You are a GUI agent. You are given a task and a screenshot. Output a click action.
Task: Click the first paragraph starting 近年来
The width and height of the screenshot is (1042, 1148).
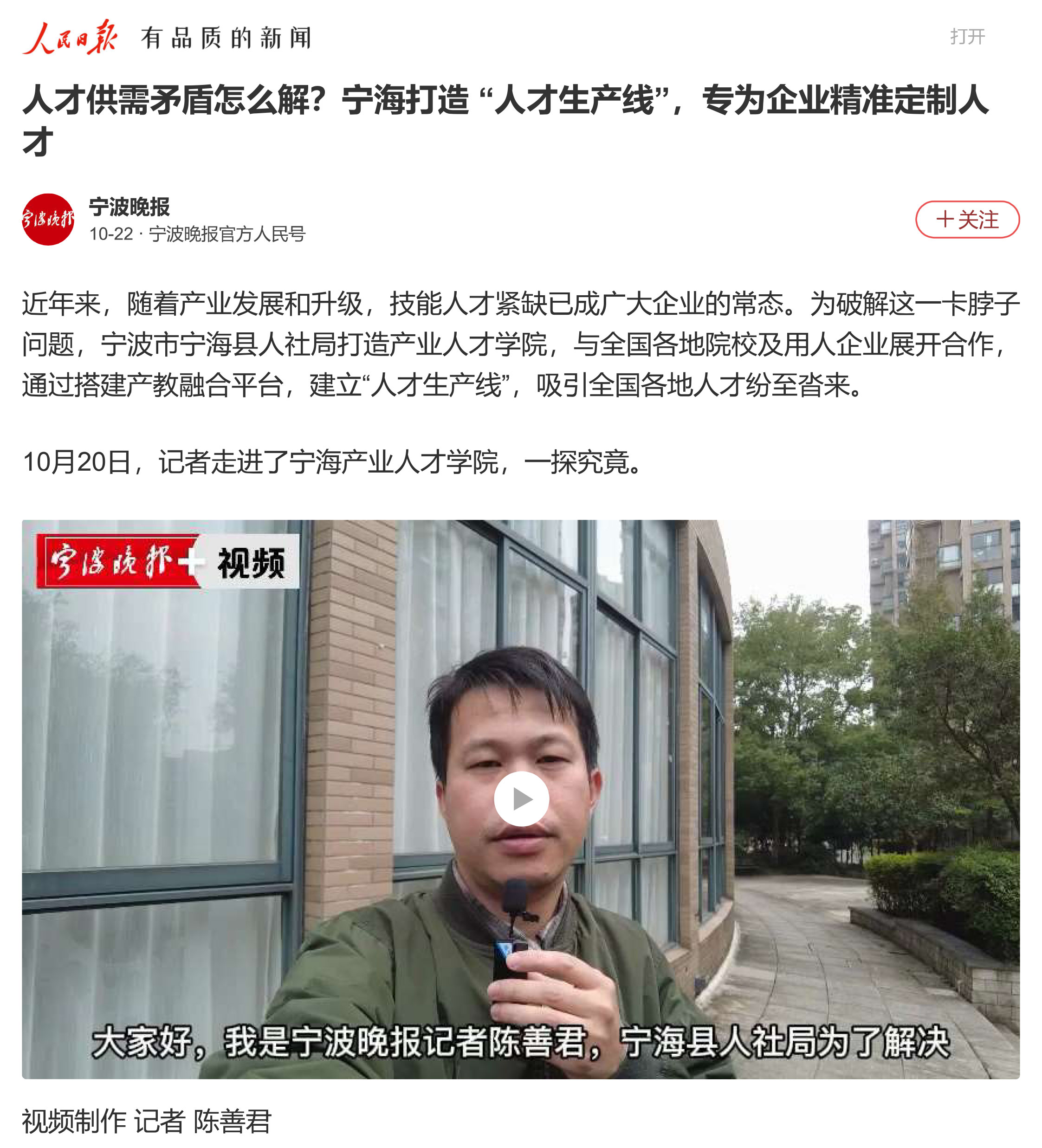(x=520, y=344)
